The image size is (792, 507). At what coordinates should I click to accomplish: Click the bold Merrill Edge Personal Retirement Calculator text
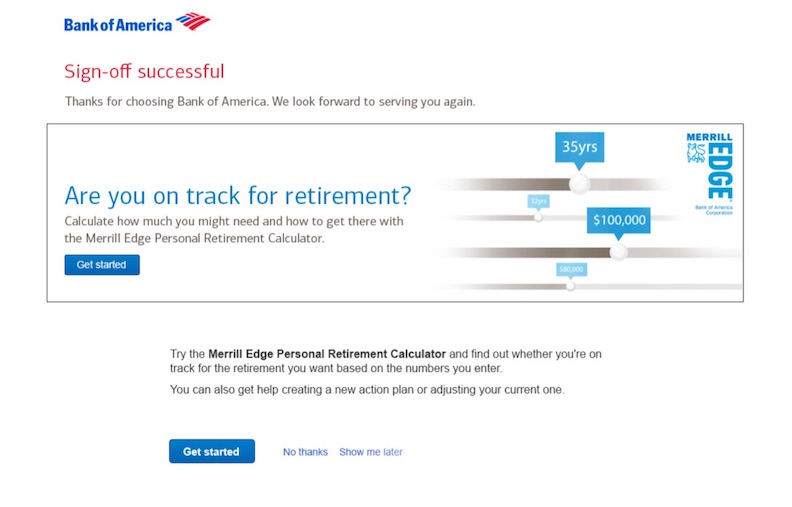coord(327,354)
